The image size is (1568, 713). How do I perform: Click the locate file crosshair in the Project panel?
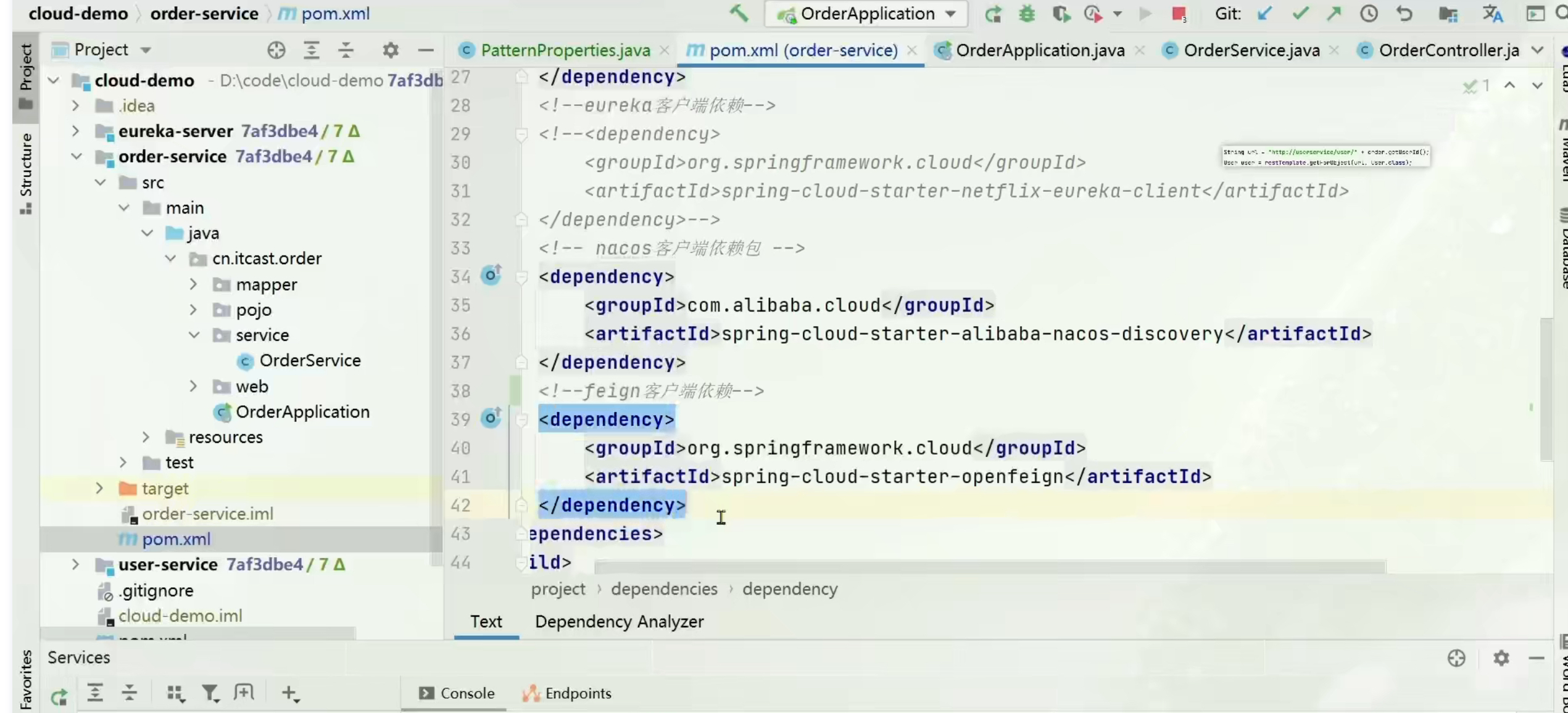pos(276,50)
